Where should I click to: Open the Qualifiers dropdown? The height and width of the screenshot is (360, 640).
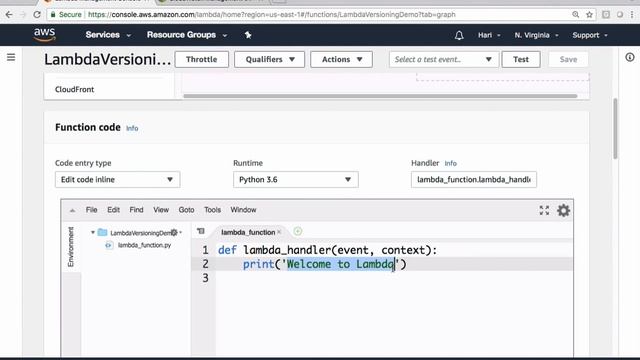[269, 59]
